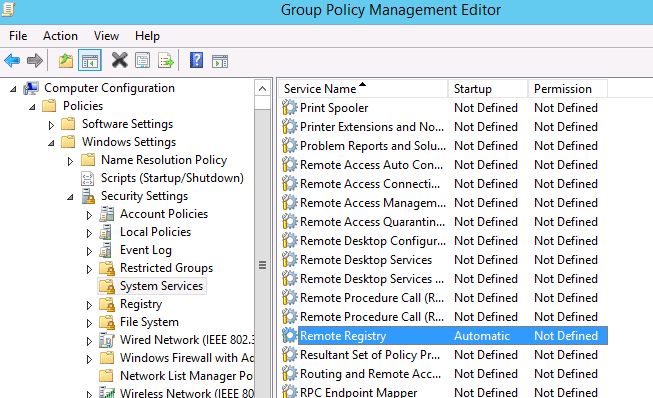The height and width of the screenshot is (398, 653).
Task: Select the Wireless Network tree item
Action: click(x=187, y=393)
